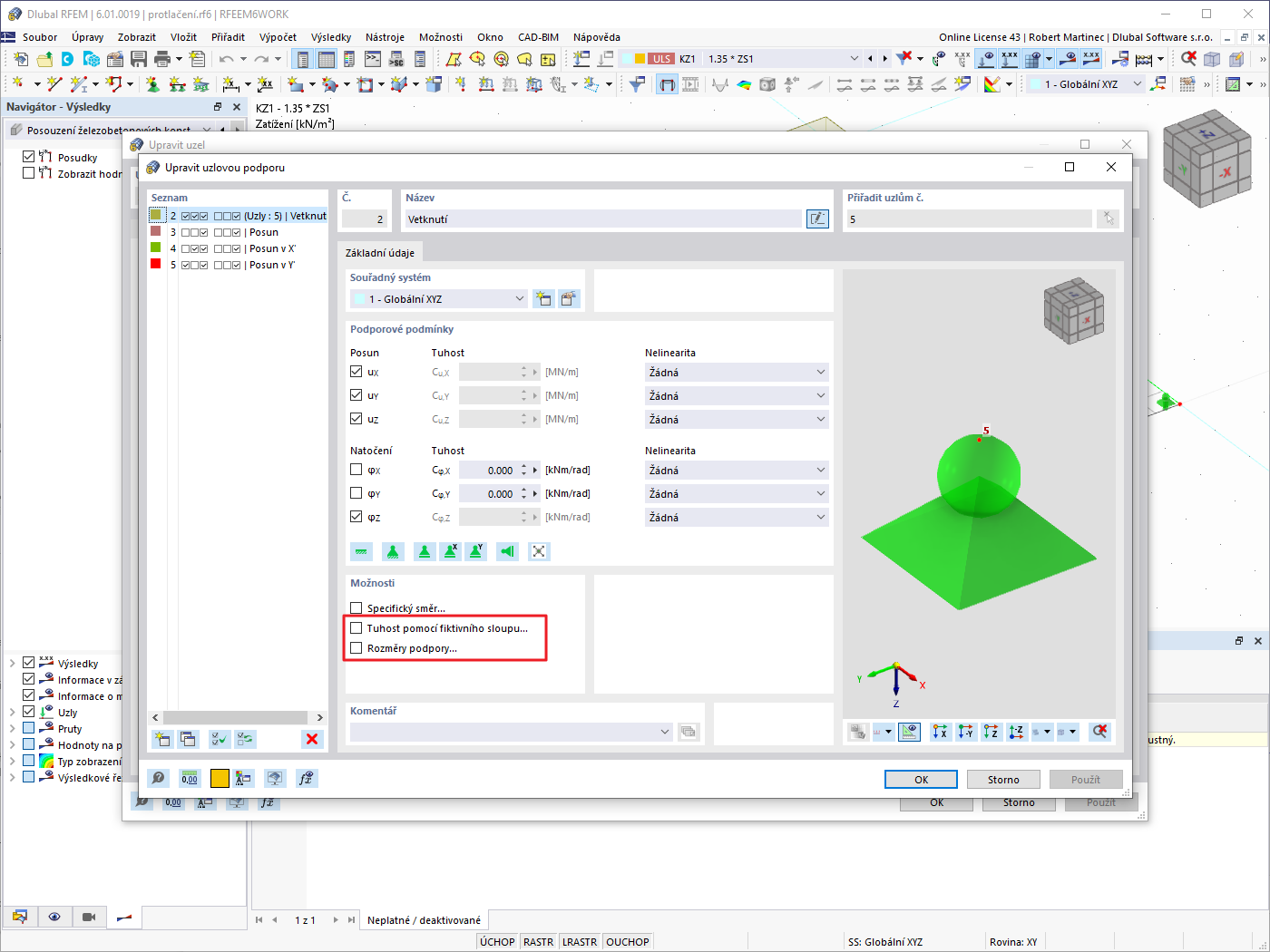Click Storno in Upravit uzlovou podporu dialog
Viewport: 1270px width, 952px height.
1003,780
